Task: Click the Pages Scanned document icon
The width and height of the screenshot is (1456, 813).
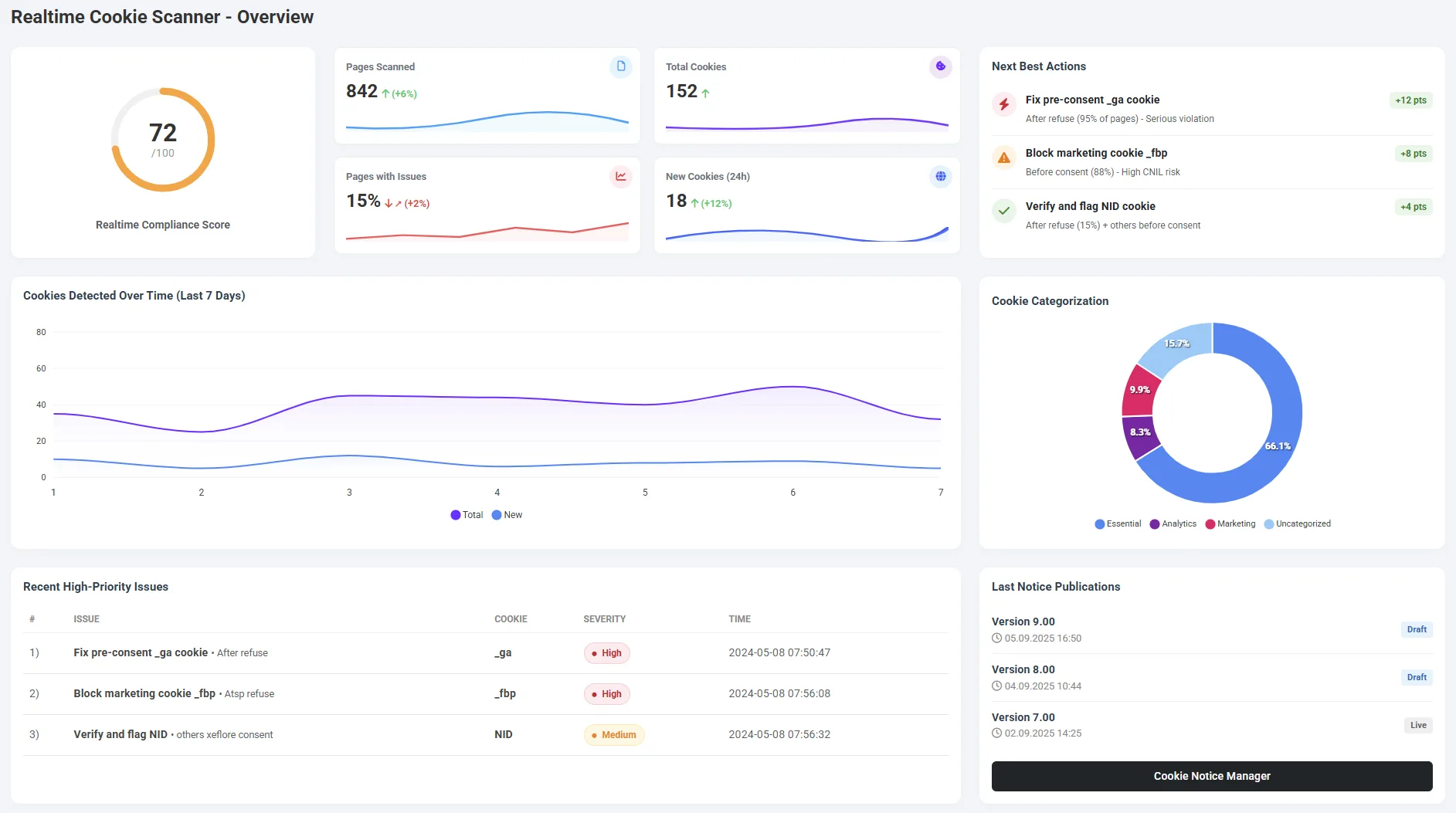Action: [621, 67]
